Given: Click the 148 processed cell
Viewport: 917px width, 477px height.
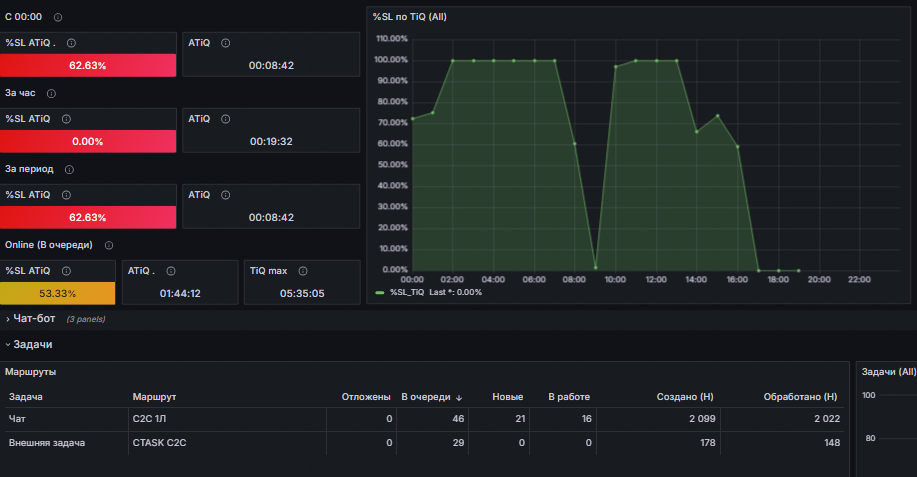Looking at the screenshot, I should click(x=832, y=443).
